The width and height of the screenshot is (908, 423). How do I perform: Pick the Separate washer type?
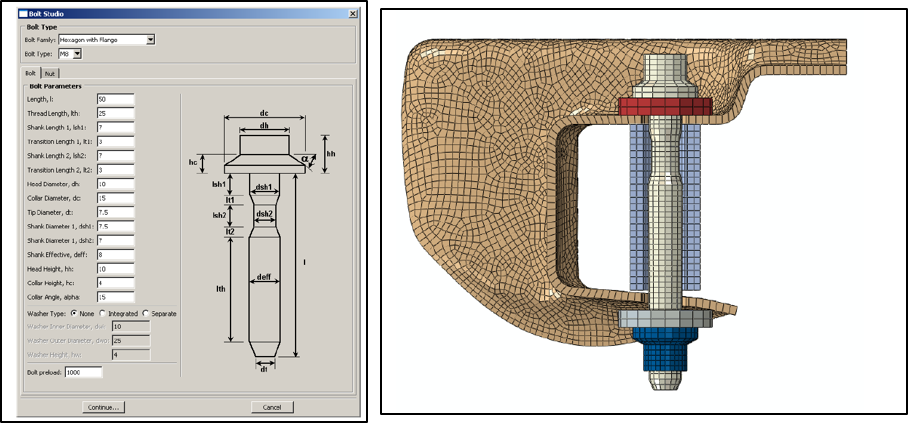pos(146,313)
